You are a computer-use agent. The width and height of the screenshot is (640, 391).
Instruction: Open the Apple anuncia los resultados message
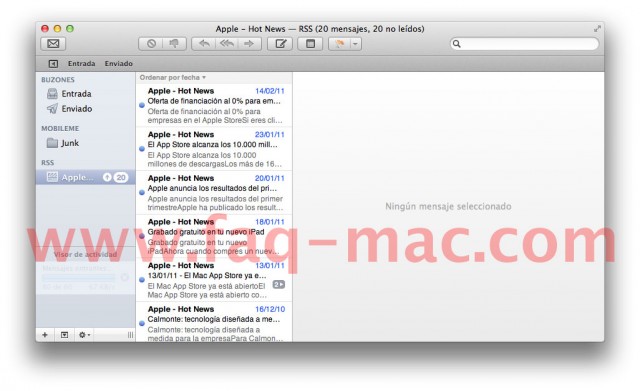point(214,193)
